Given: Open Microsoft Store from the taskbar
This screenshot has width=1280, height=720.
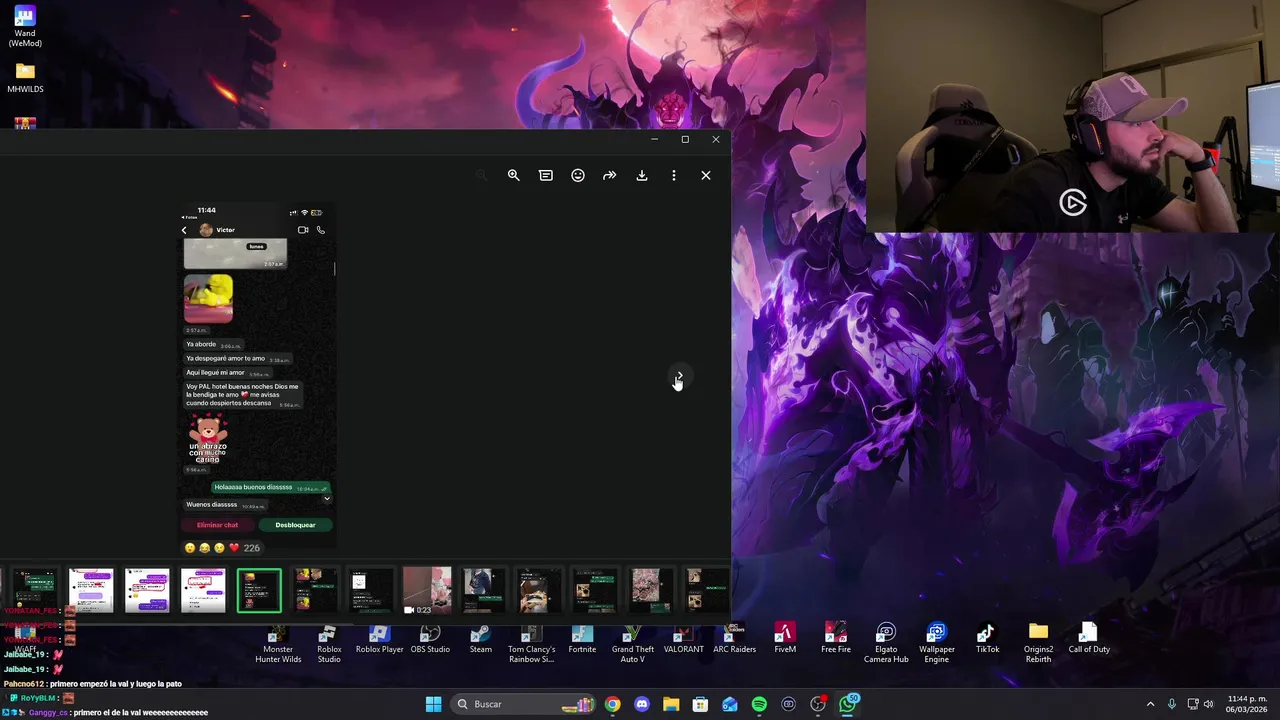Looking at the screenshot, I should 700,704.
